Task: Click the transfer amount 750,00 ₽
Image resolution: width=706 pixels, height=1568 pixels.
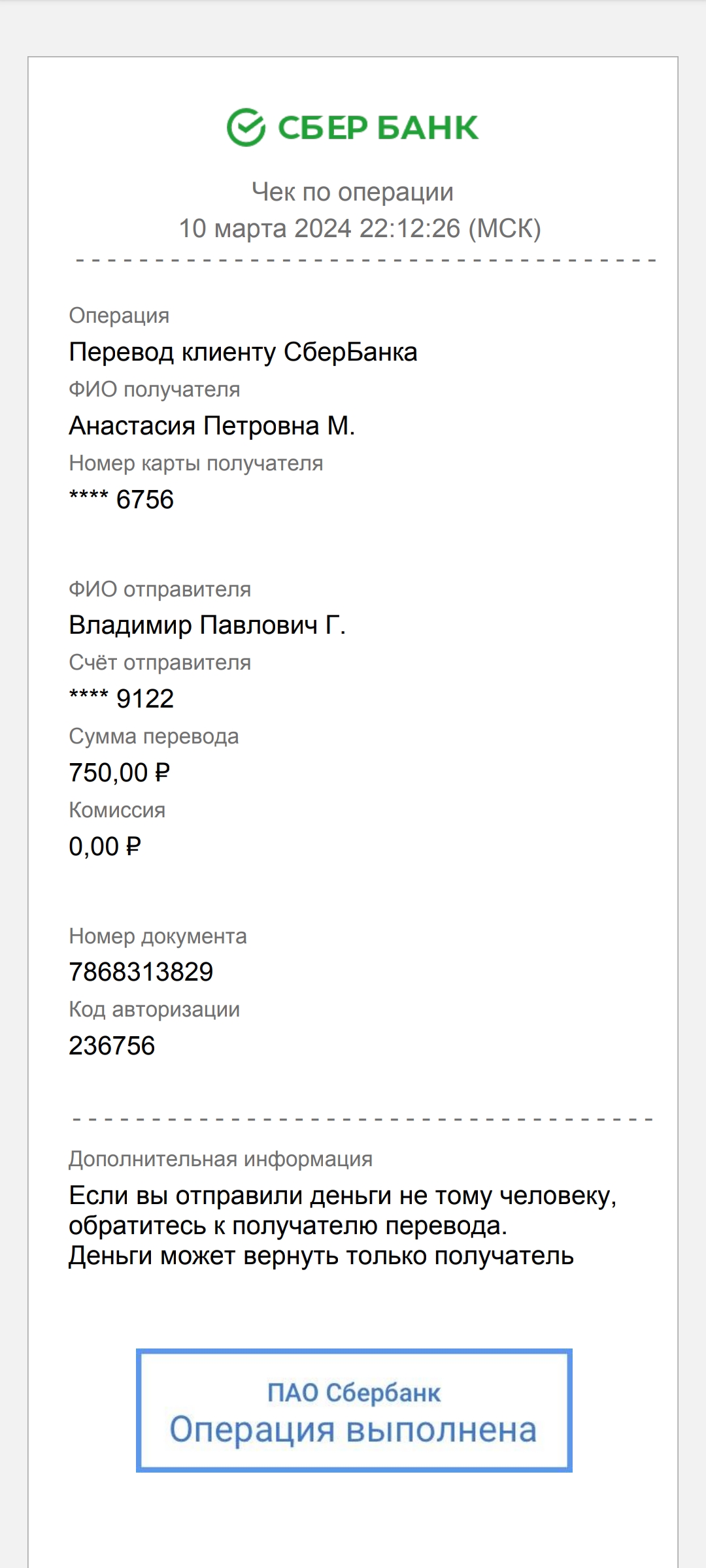Action: point(120,773)
